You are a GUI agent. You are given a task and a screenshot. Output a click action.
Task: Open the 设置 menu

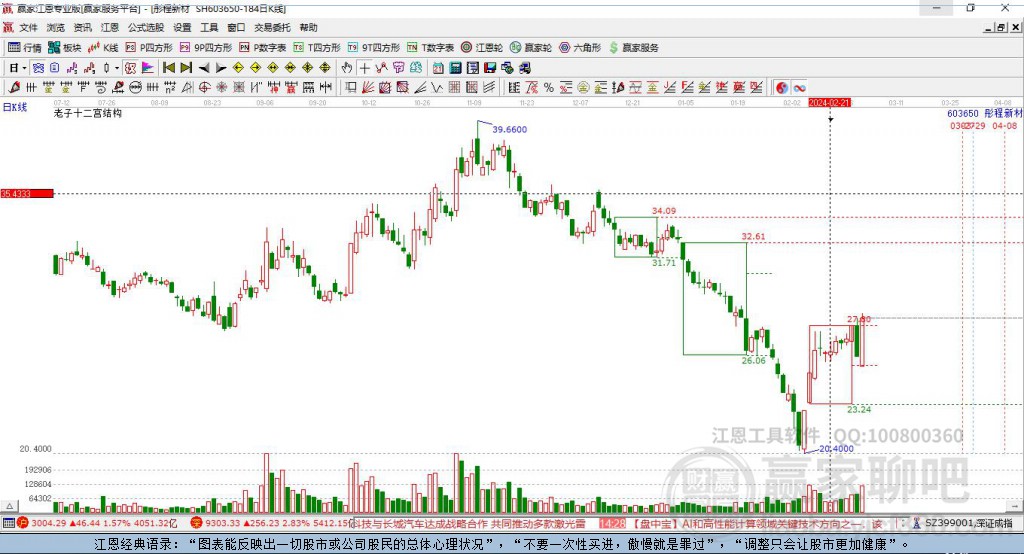(182, 27)
